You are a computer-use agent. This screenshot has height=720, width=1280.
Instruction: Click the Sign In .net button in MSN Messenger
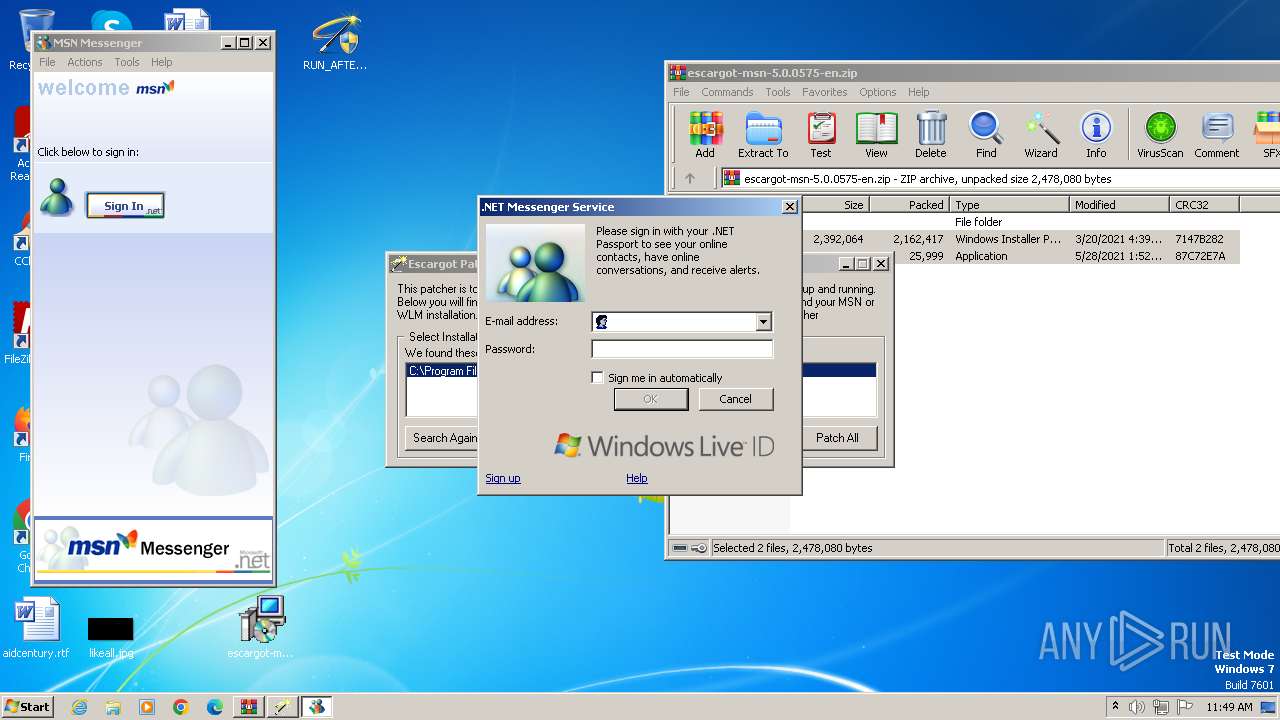(x=125, y=206)
